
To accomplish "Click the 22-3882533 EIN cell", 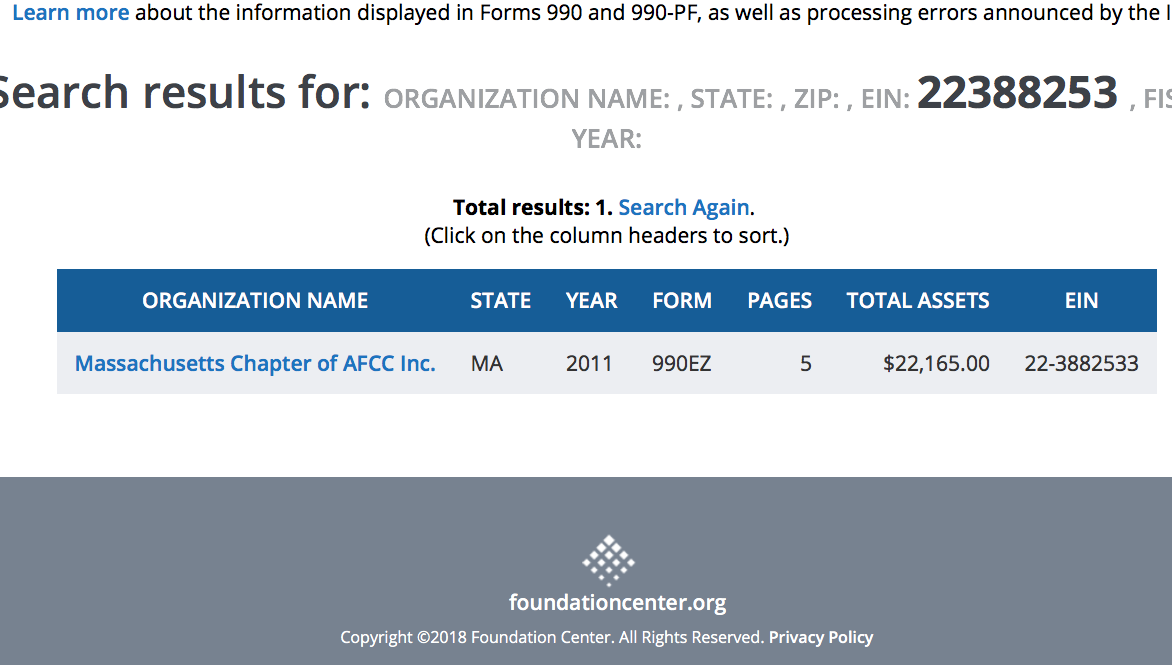I will pyautogui.click(x=1081, y=364).
